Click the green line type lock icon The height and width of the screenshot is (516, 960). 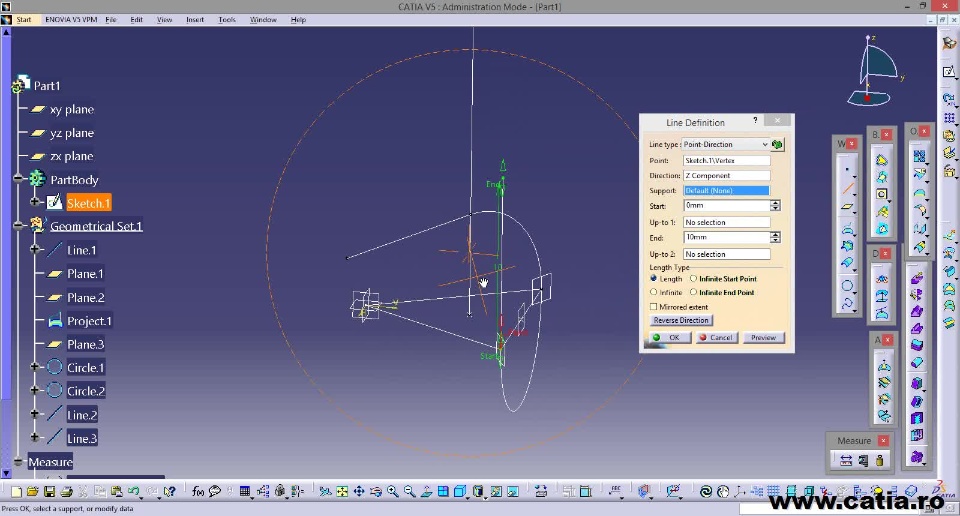click(x=778, y=144)
